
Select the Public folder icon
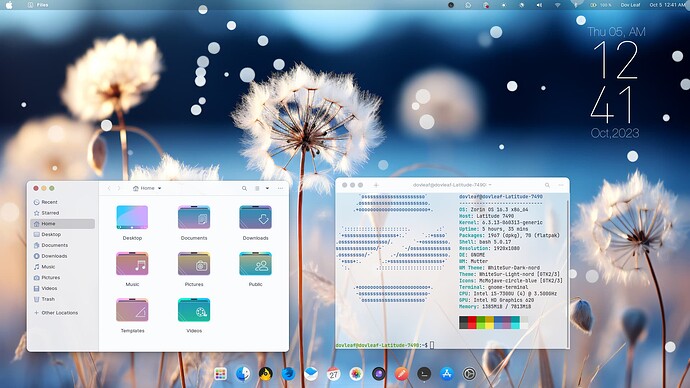[x=255, y=264]
